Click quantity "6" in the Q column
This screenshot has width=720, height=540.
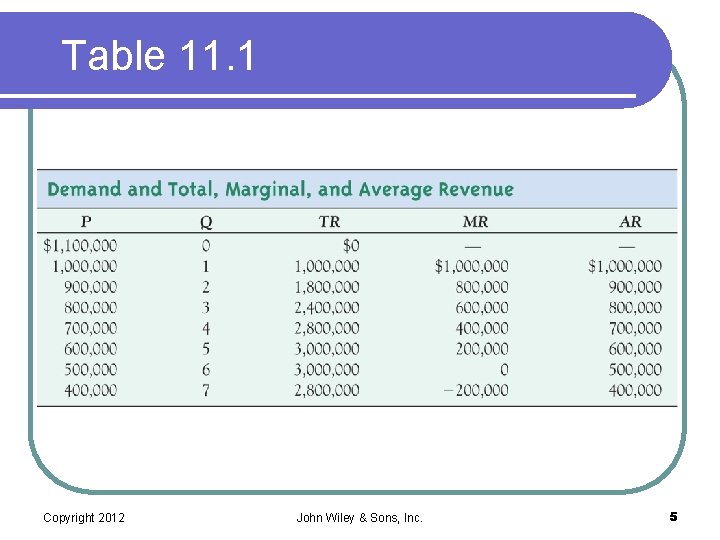click(x=206, y=370)
